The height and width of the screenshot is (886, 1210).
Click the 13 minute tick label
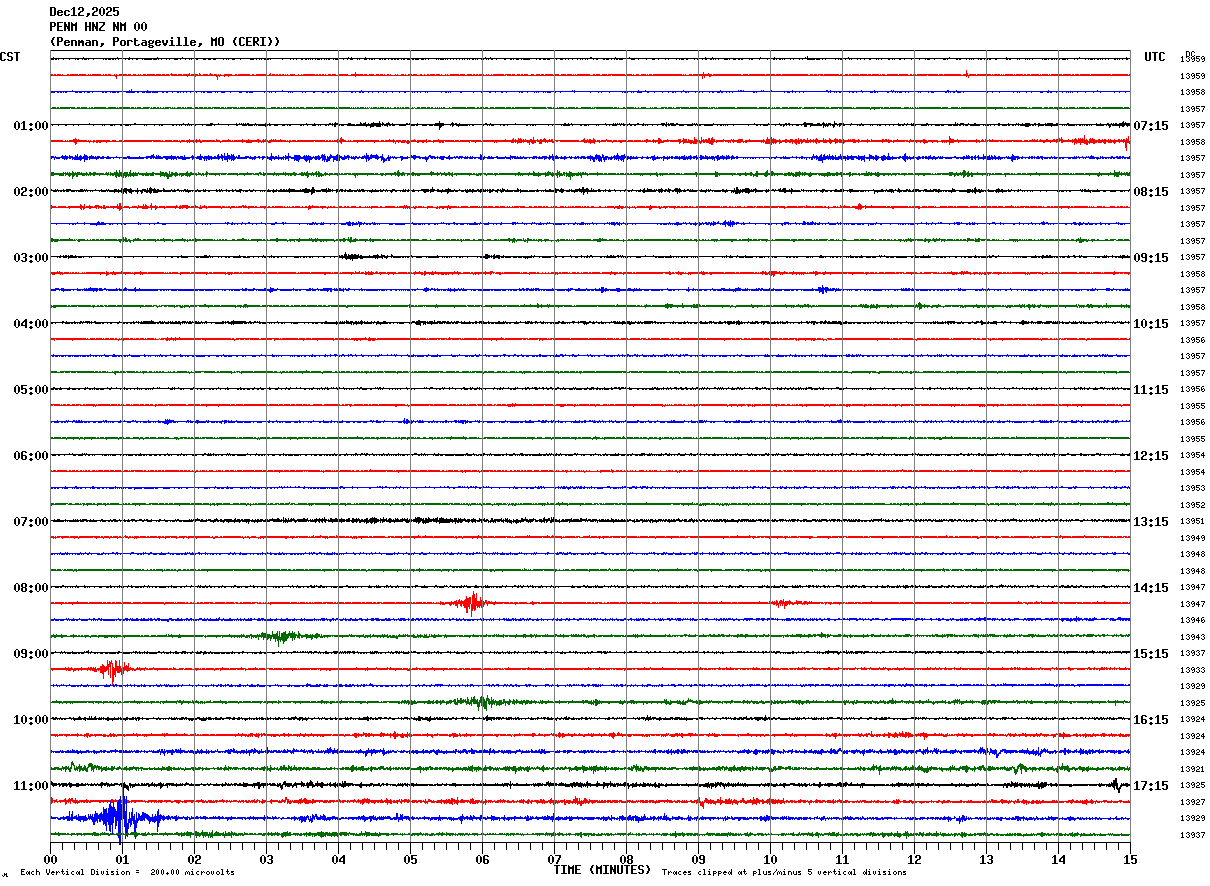pos(986,859)
